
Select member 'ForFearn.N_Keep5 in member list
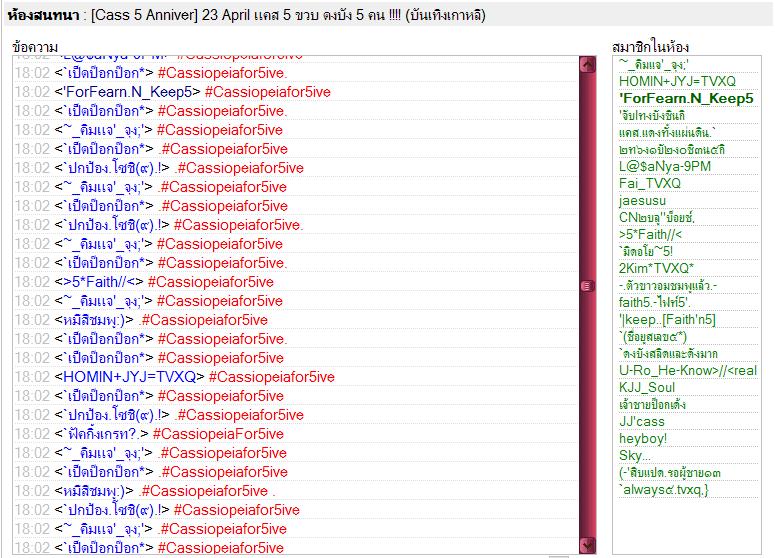point(686,98)
